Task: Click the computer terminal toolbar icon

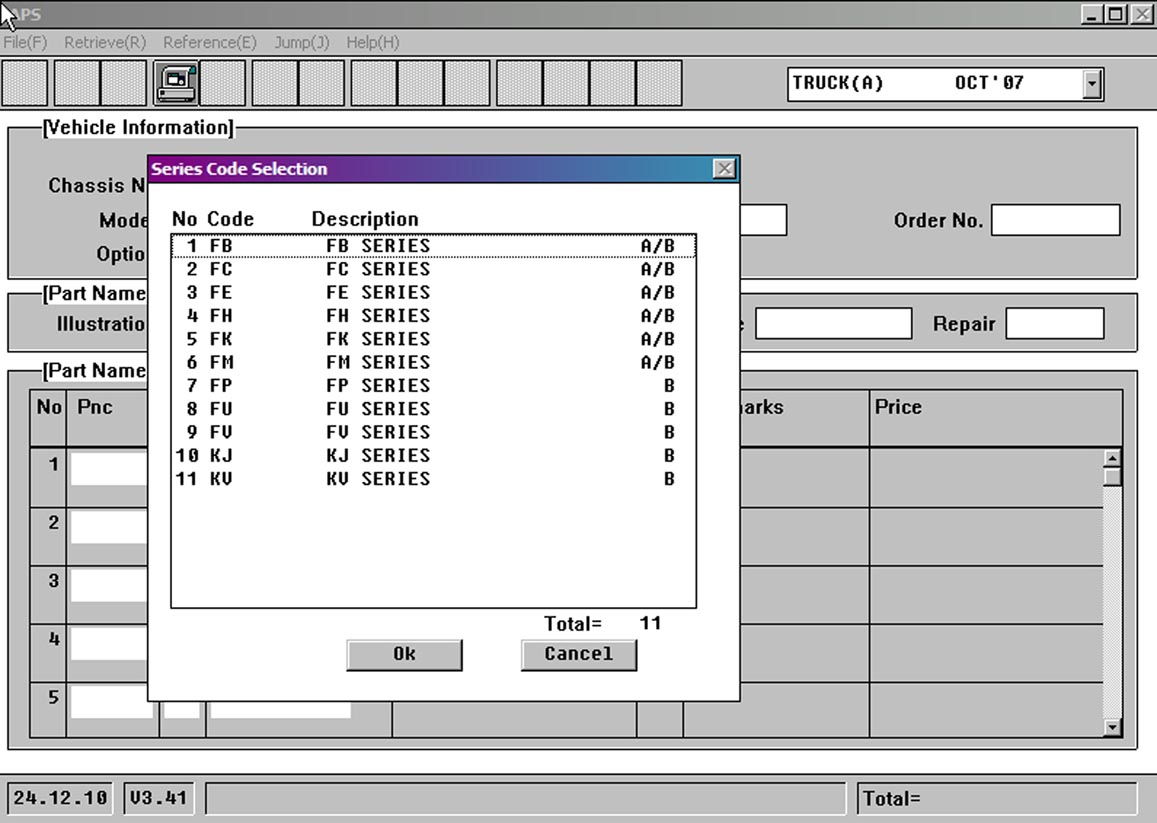Action: pyautogui.click(x=176, y=83)
